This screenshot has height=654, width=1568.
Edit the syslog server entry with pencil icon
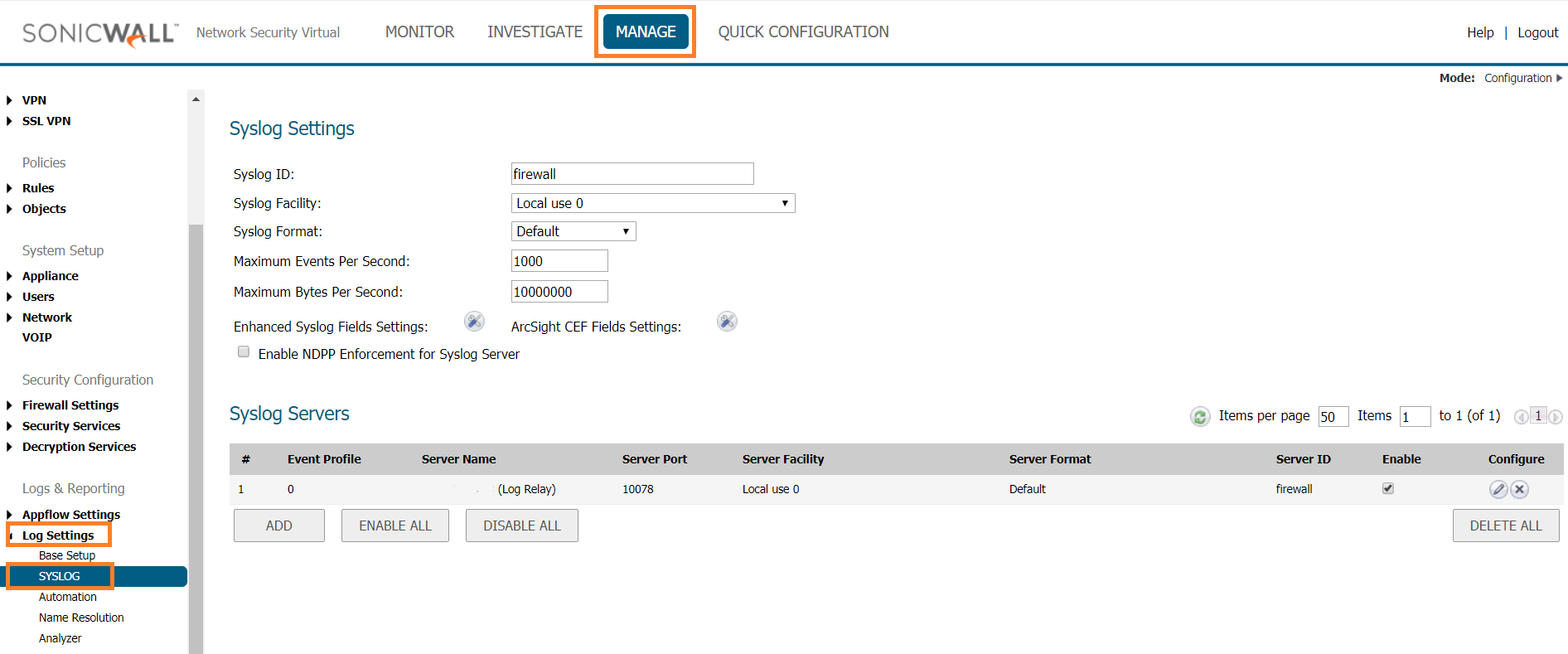point(1498,489)
